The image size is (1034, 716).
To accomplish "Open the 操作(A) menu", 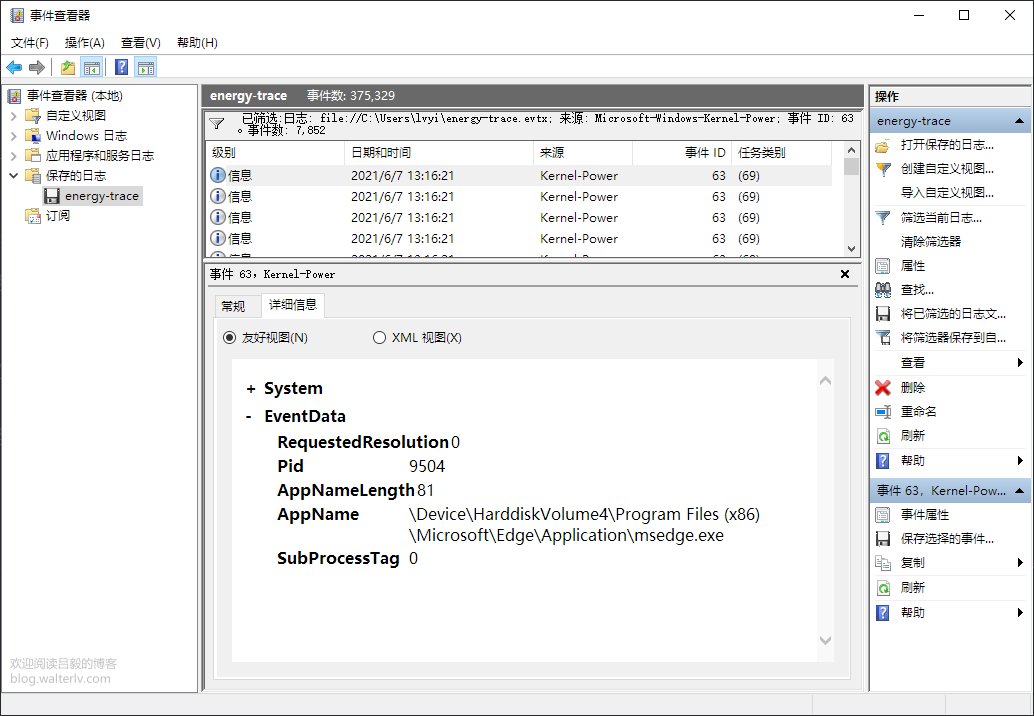I will coord(84,43).
